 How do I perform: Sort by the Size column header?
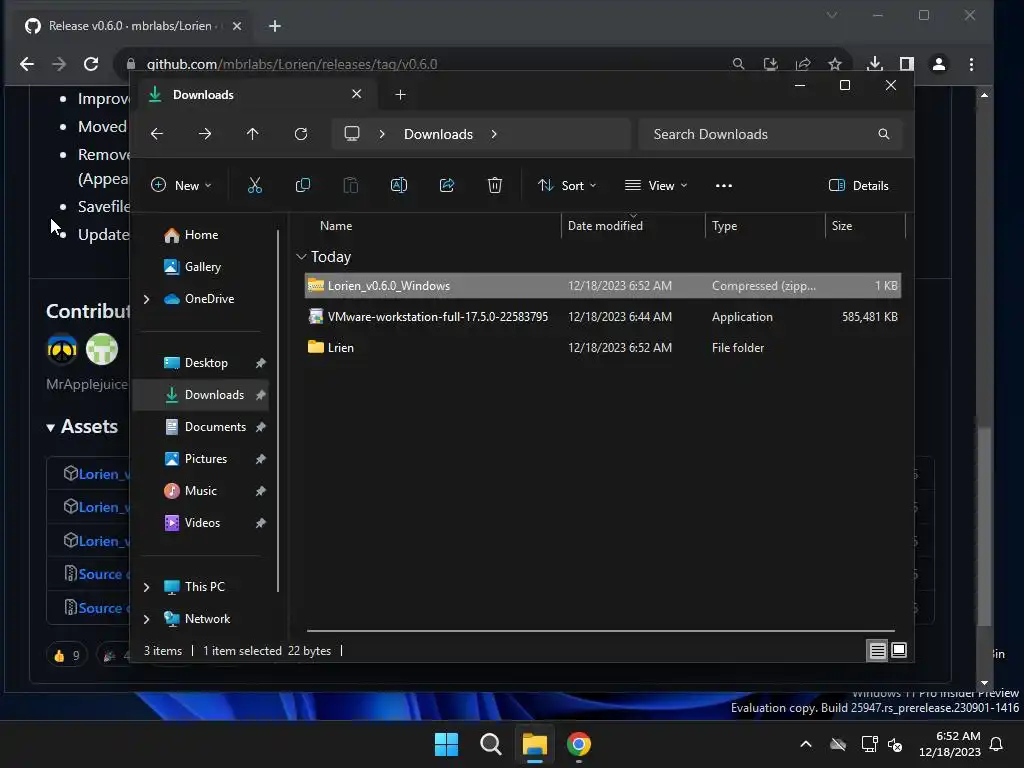click(842, 226)
